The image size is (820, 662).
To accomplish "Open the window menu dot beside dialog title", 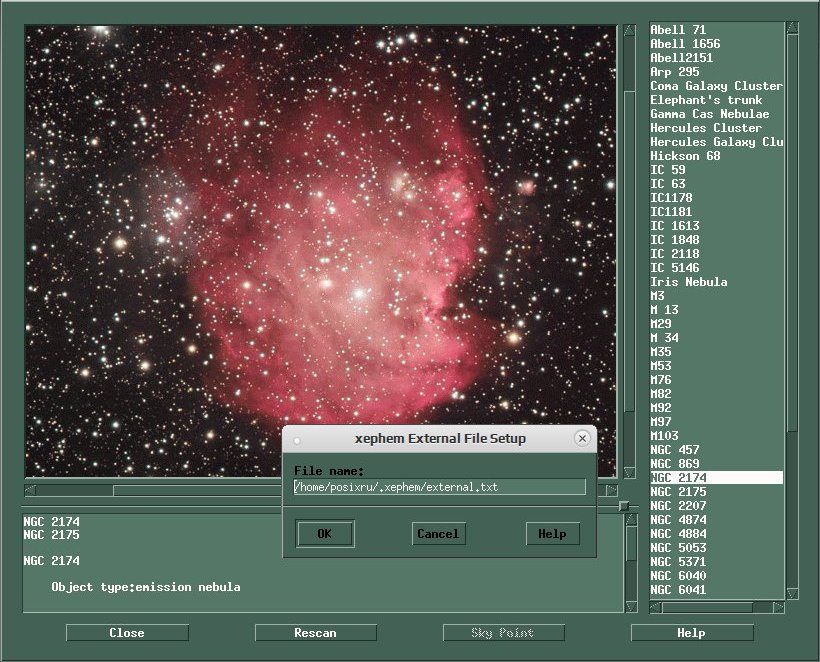I will pos(297,440).
